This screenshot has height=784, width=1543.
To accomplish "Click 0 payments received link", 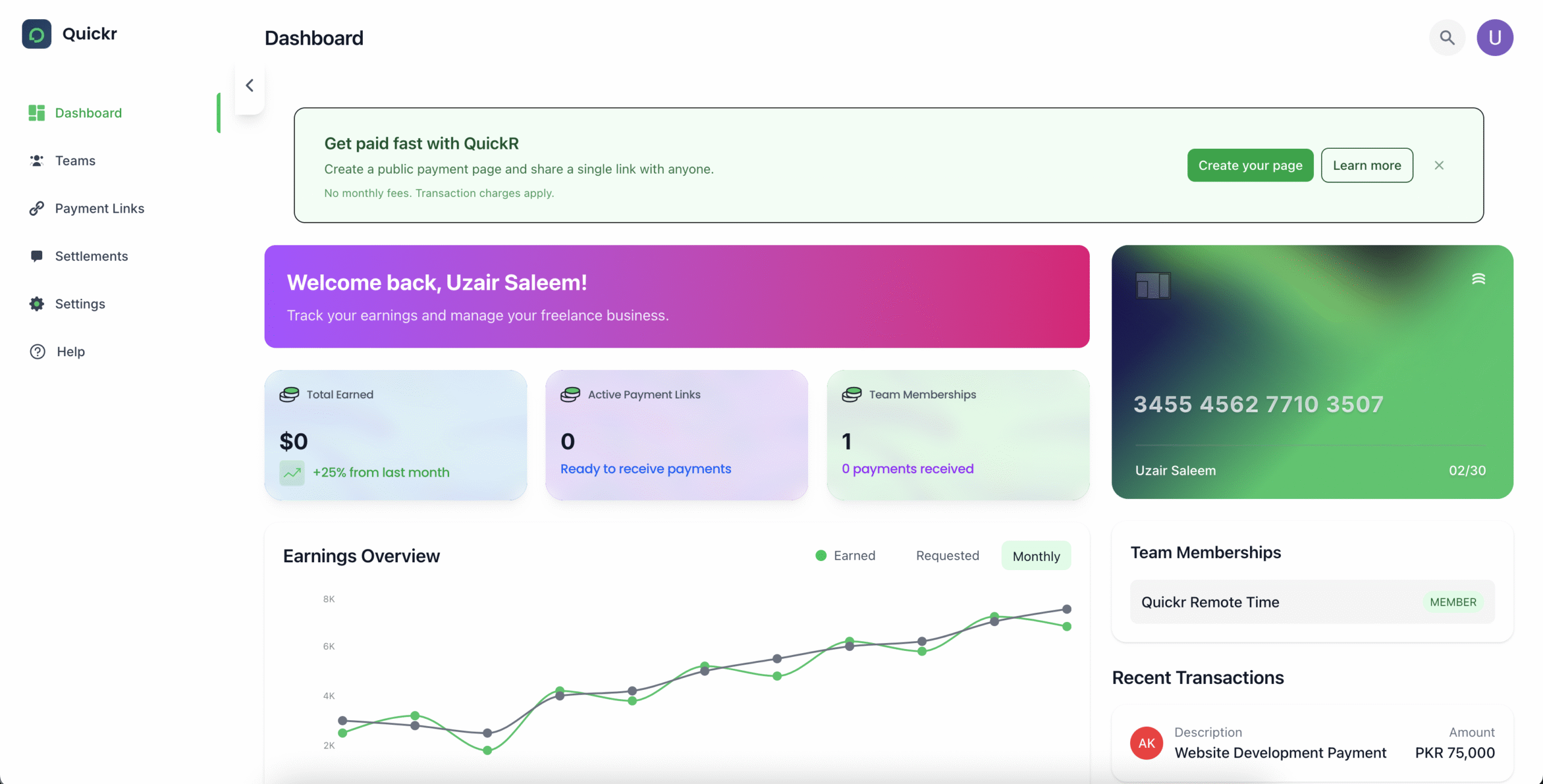I will point(908,469).
